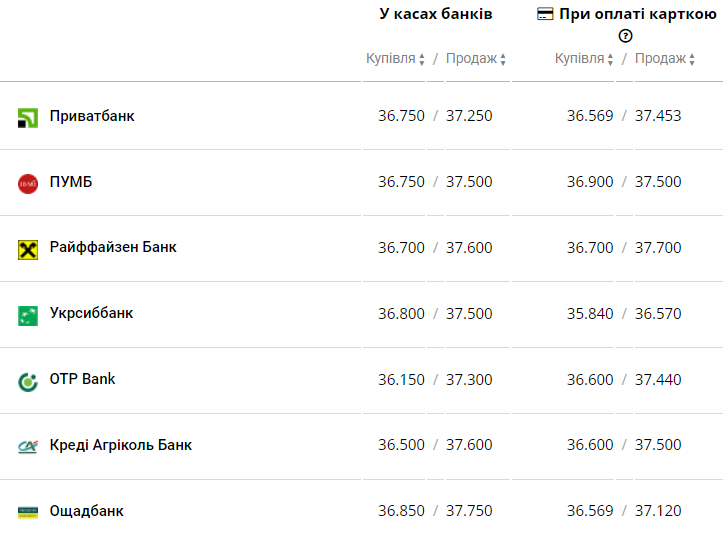Open the Креді Агріколь Банк link
723x533 pixels.
click(121, 445)
